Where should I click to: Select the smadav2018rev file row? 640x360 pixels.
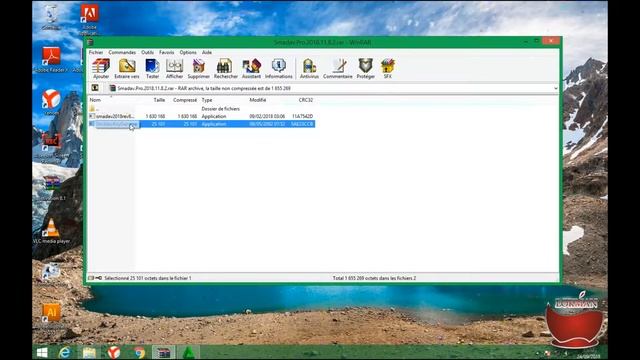[x=202, y=116]
